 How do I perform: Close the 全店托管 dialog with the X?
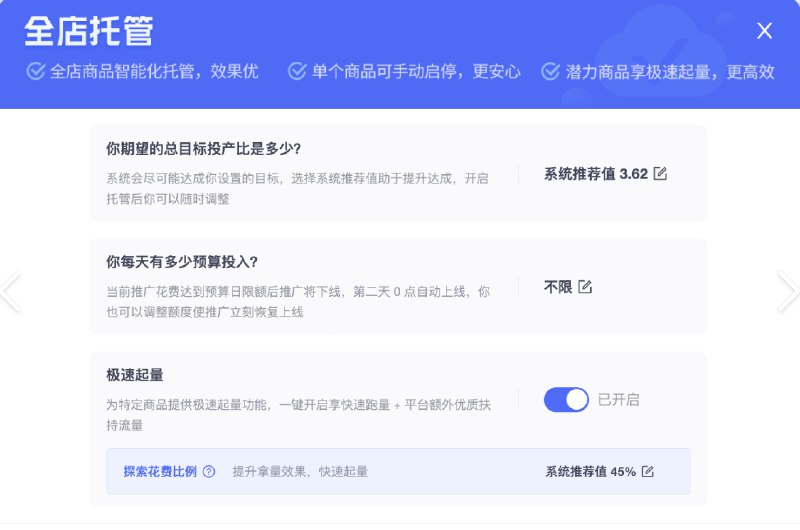coord(764,31)
